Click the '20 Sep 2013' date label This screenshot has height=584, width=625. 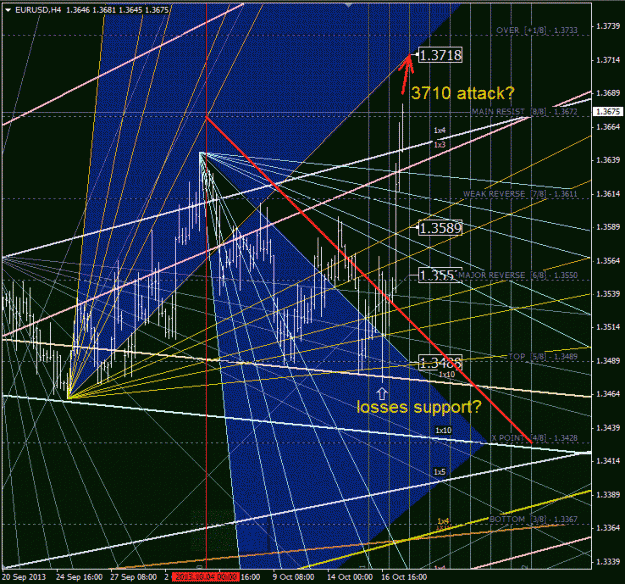[x=24, y=577]
